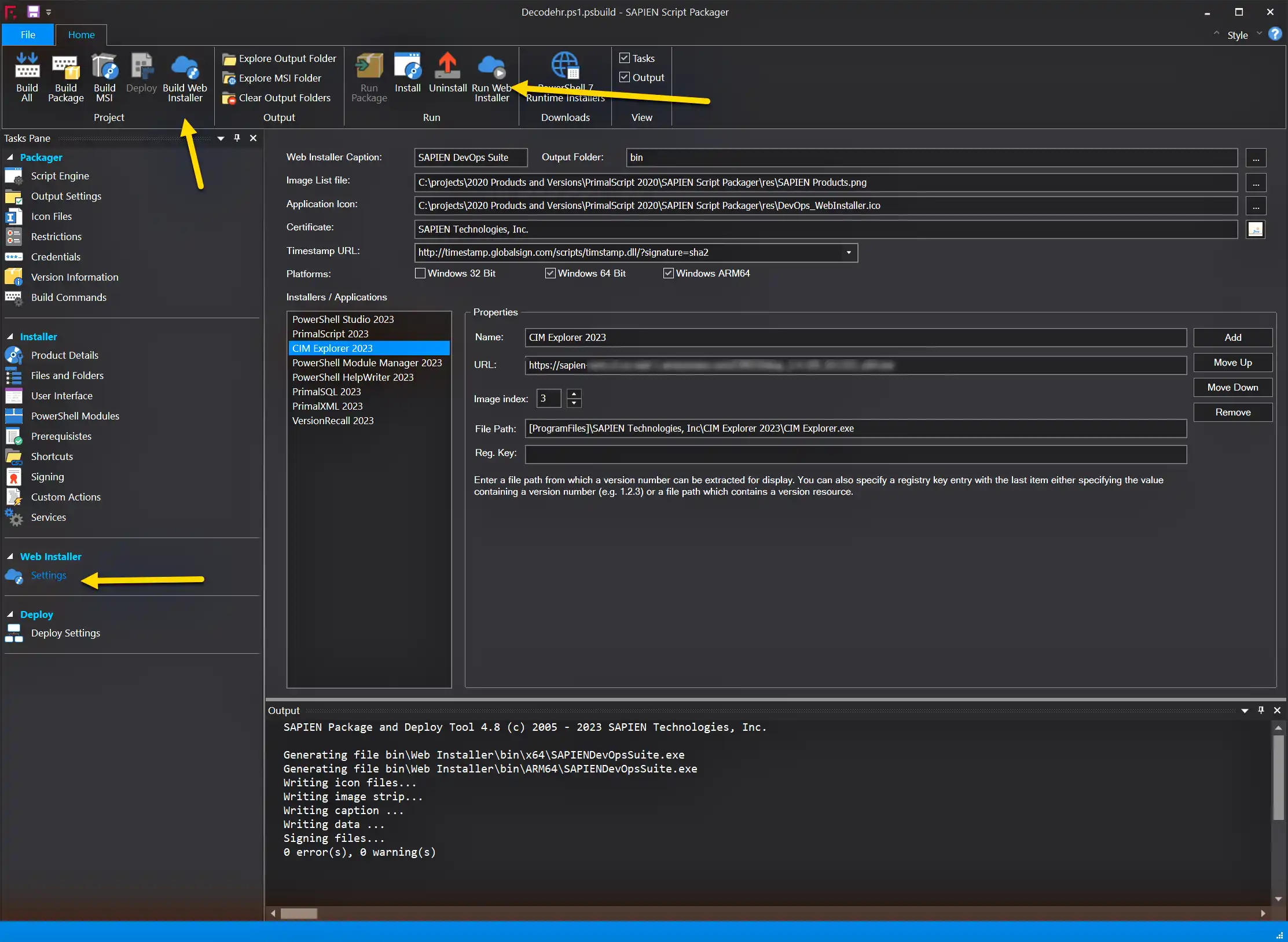Click the Output vertical scrollbar thumb
The height and width of the screenshot is (942, 1288).
[x=1278, y=777]
